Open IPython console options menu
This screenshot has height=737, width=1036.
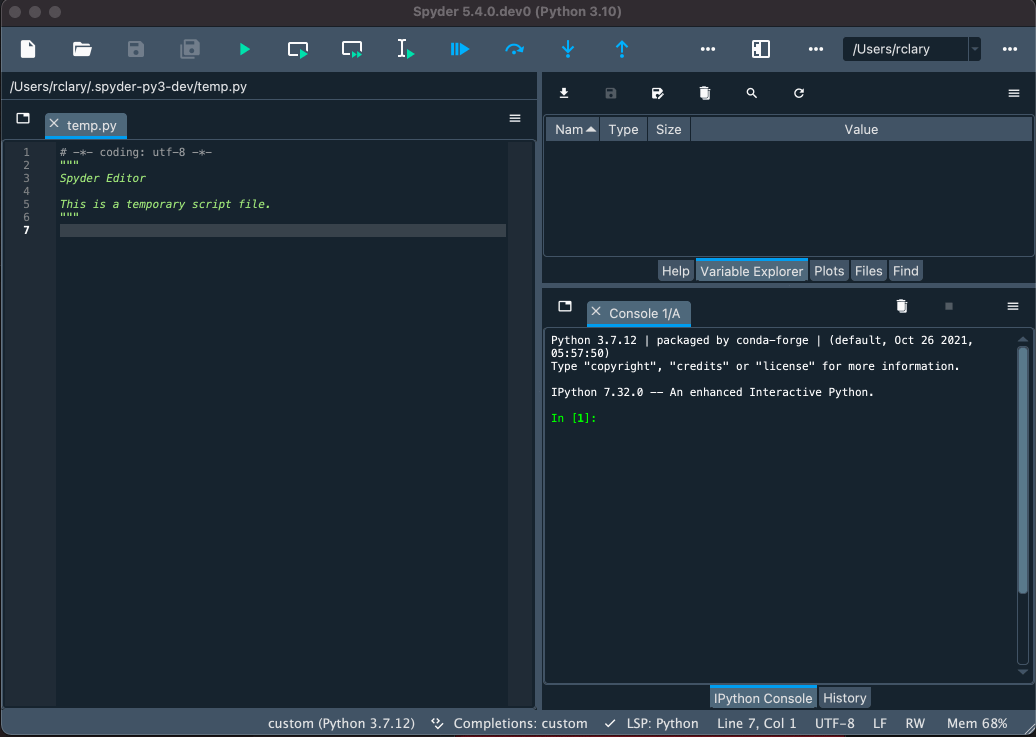point(1013,306)
